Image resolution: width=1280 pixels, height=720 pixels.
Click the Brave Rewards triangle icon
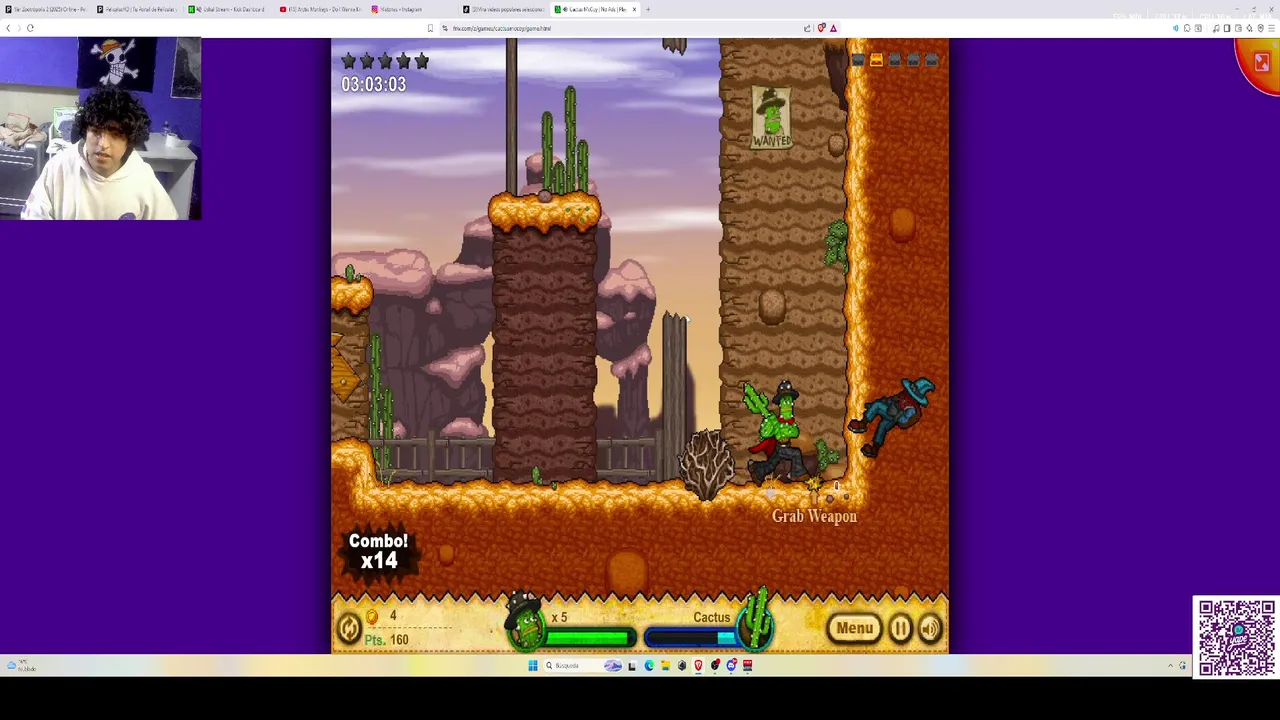(833, 28)
